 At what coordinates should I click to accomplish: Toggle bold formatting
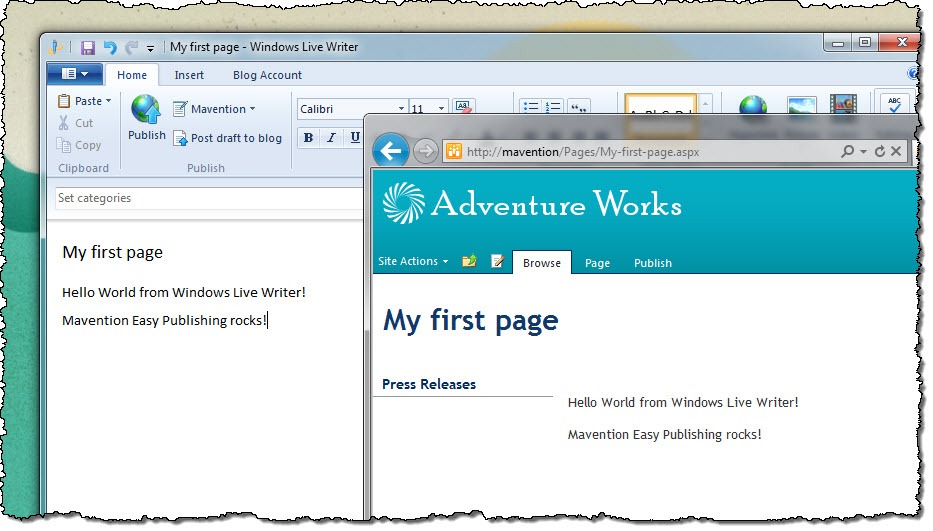(308, 138)
